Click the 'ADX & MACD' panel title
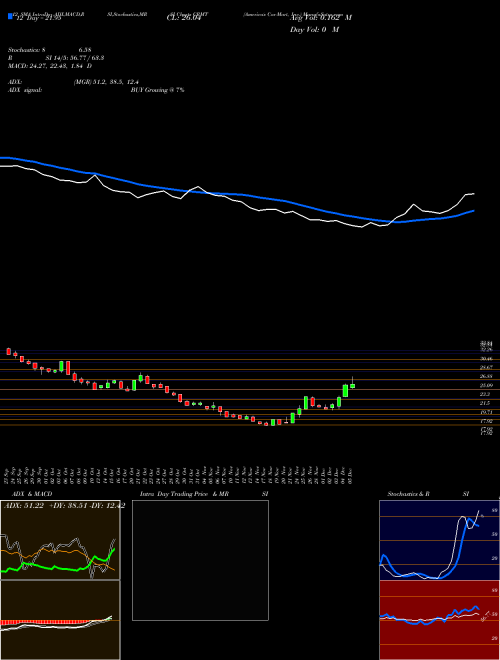Viewport: 500px width, 660px height. (x=32, y=494)
